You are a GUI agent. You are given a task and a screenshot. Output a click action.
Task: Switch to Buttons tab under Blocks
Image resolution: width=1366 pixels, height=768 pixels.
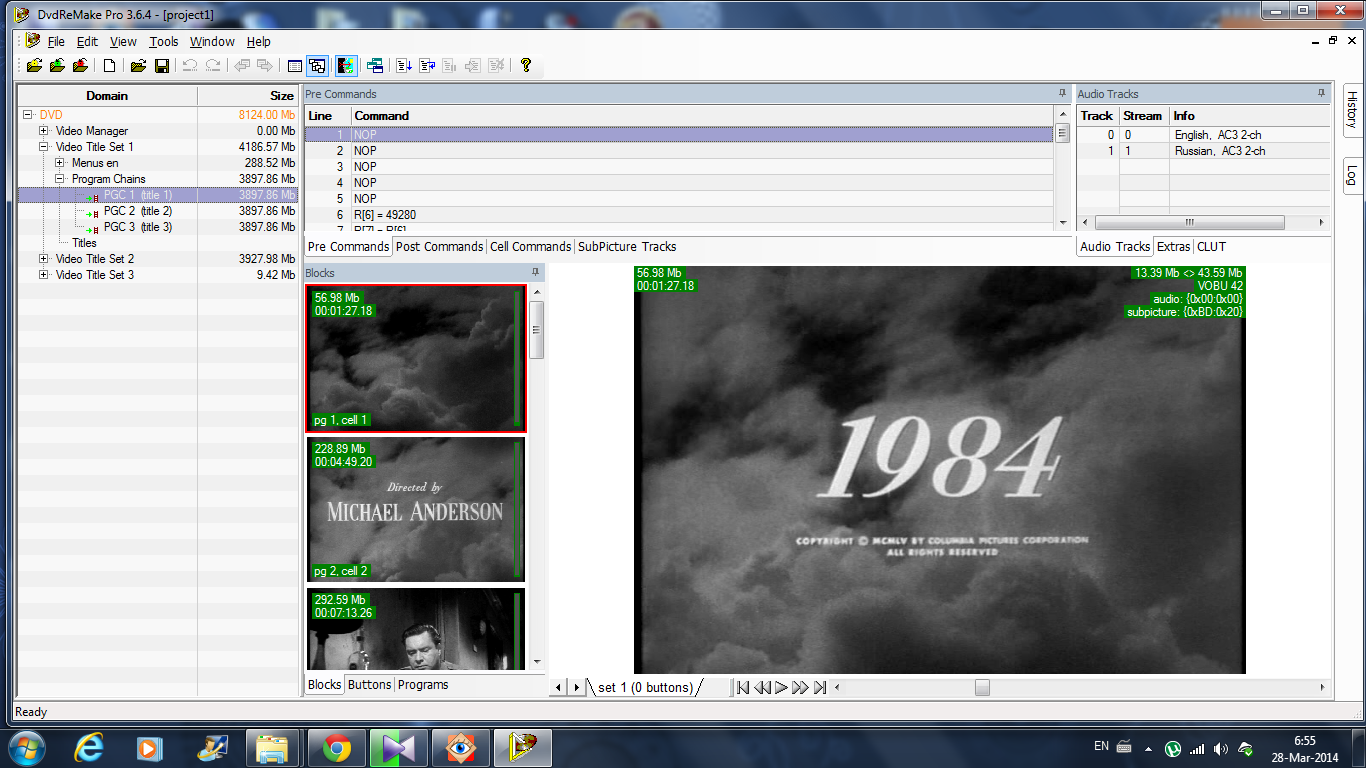point(369,685)
